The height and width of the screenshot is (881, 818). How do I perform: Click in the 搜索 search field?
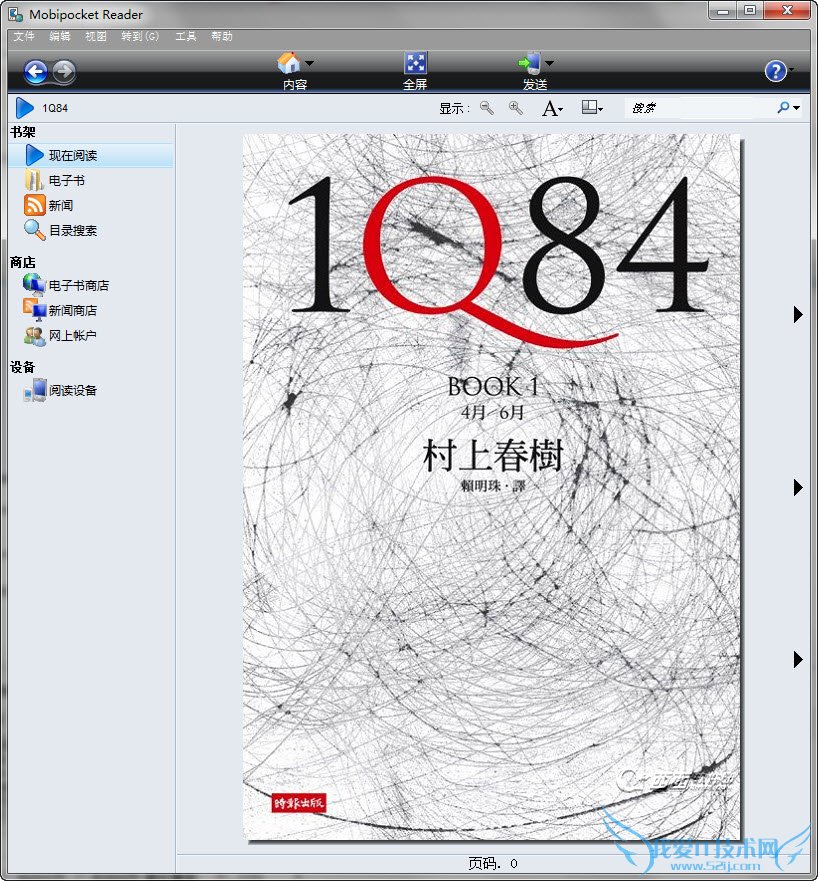point(698,108)
